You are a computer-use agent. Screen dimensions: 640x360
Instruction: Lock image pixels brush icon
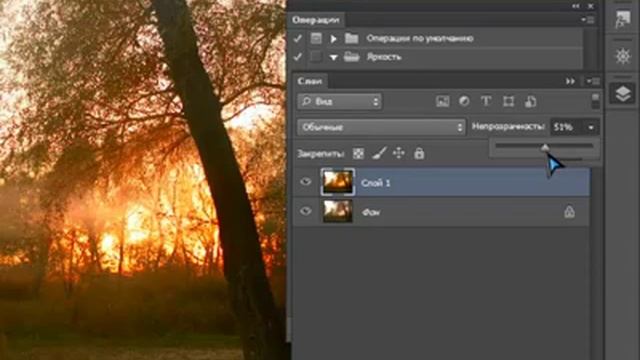click(x=379, y=153)
